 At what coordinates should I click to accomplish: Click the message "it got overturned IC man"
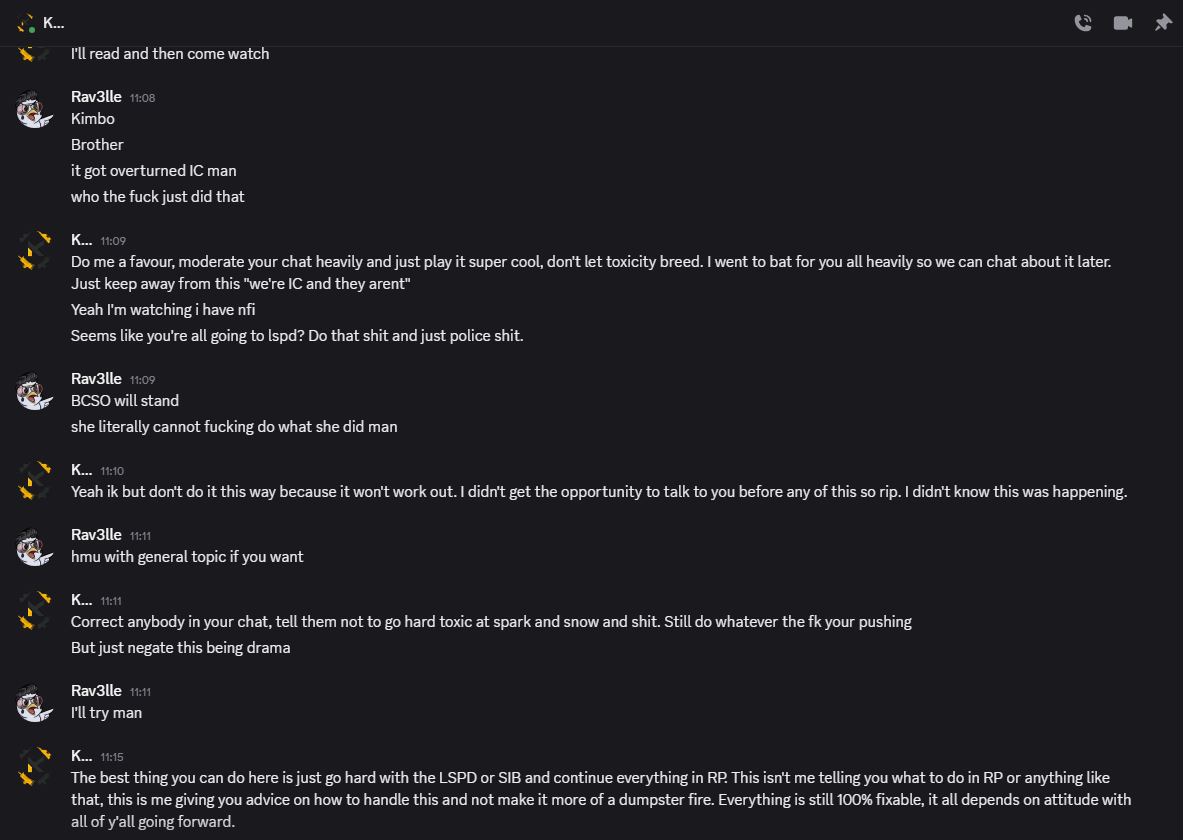click(154, 171)
